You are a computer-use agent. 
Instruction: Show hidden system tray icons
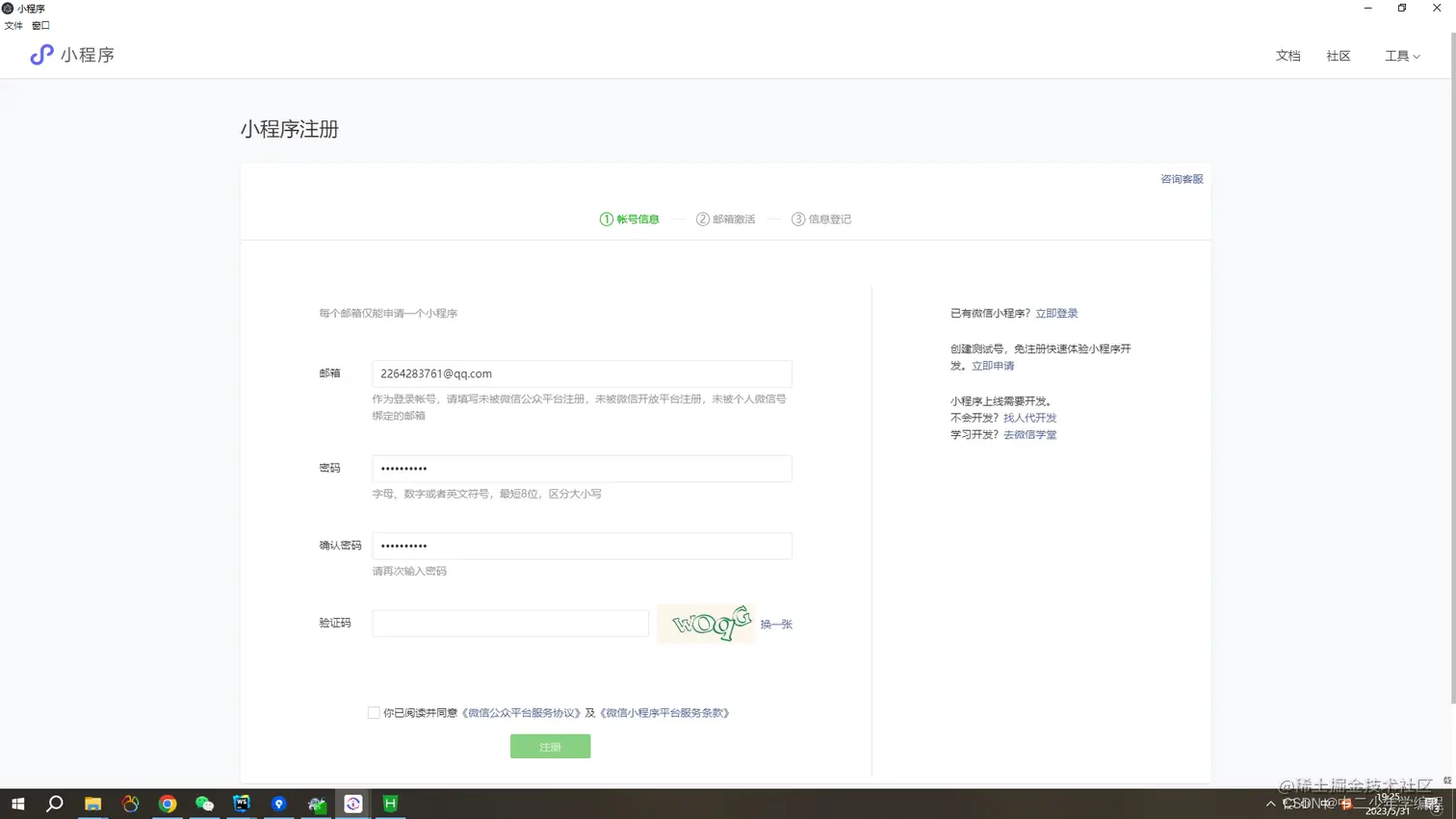point(1270,804)
